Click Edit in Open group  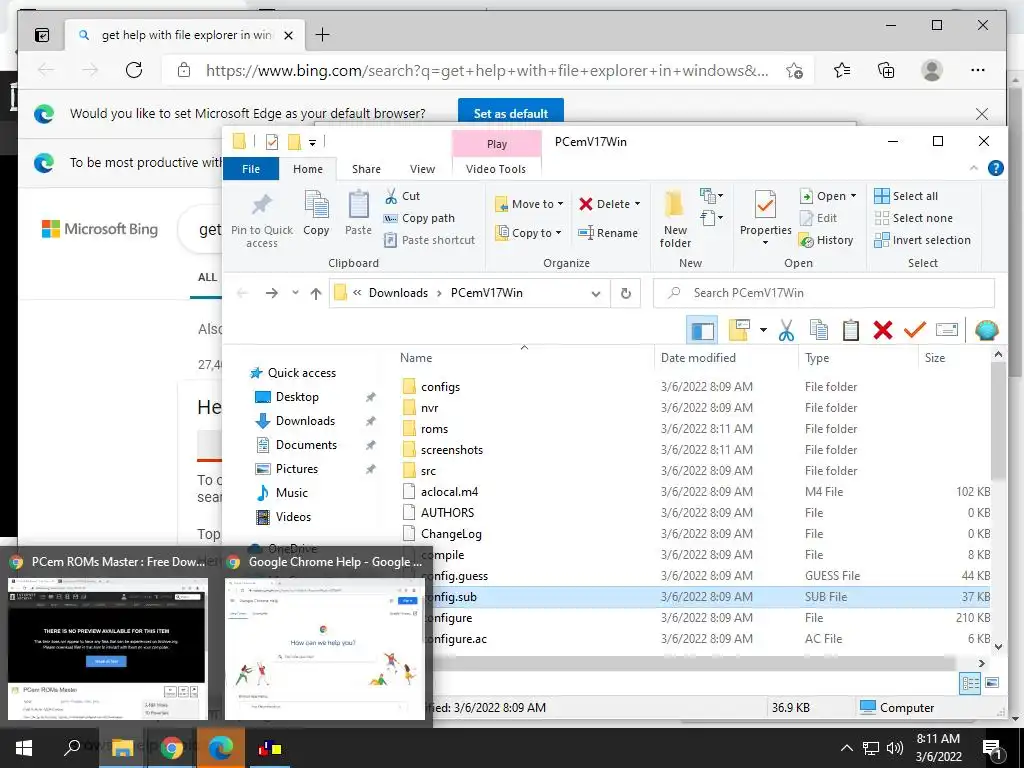click(x=818, y=218)
